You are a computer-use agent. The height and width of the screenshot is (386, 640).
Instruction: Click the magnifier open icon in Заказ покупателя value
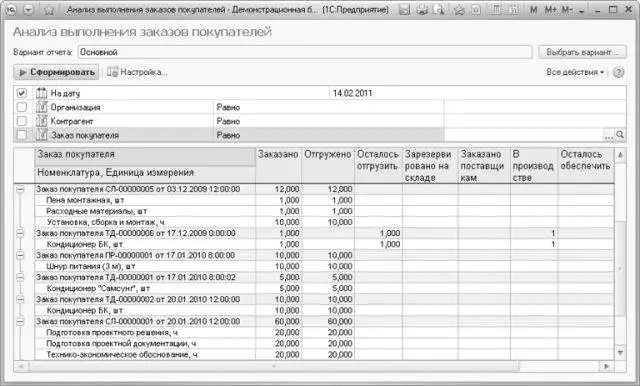620,135
